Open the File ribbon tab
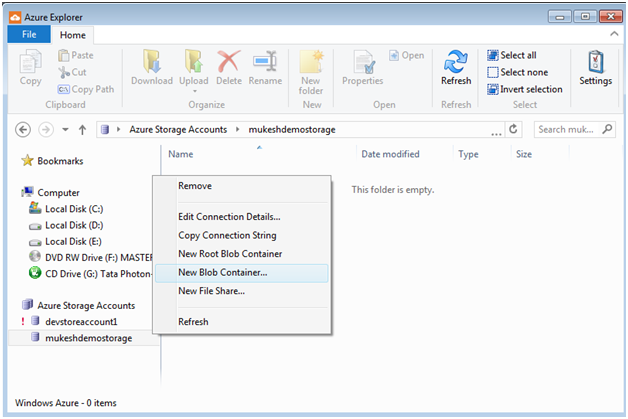Viewport: 628px width, 419px height. [29, 34]
